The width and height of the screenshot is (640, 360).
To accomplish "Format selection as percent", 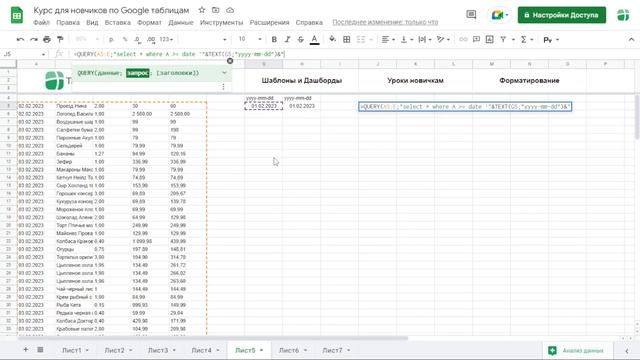I will (125, 40).
